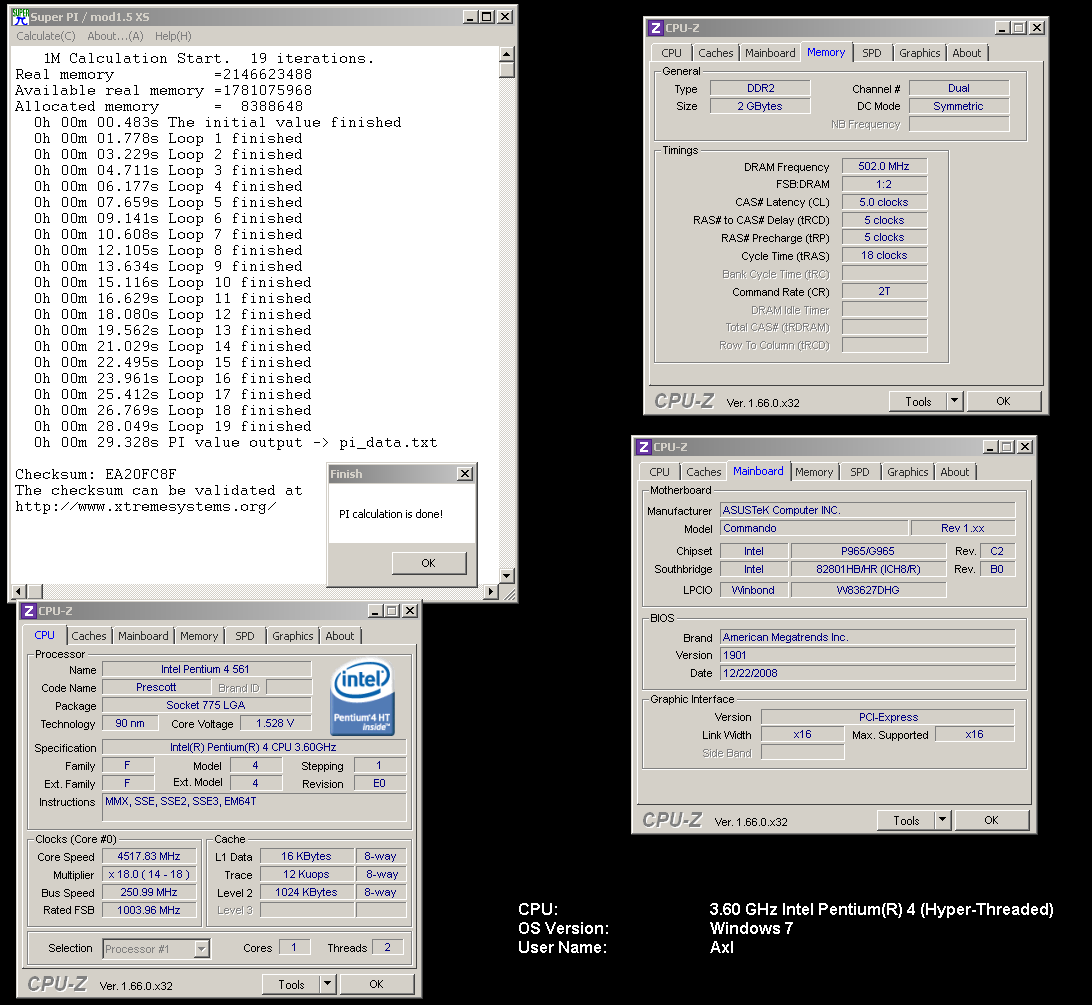Click the Loop 19 finished line
The height and width of the screenshot is (1005, 1092).
tap(173, 426)
